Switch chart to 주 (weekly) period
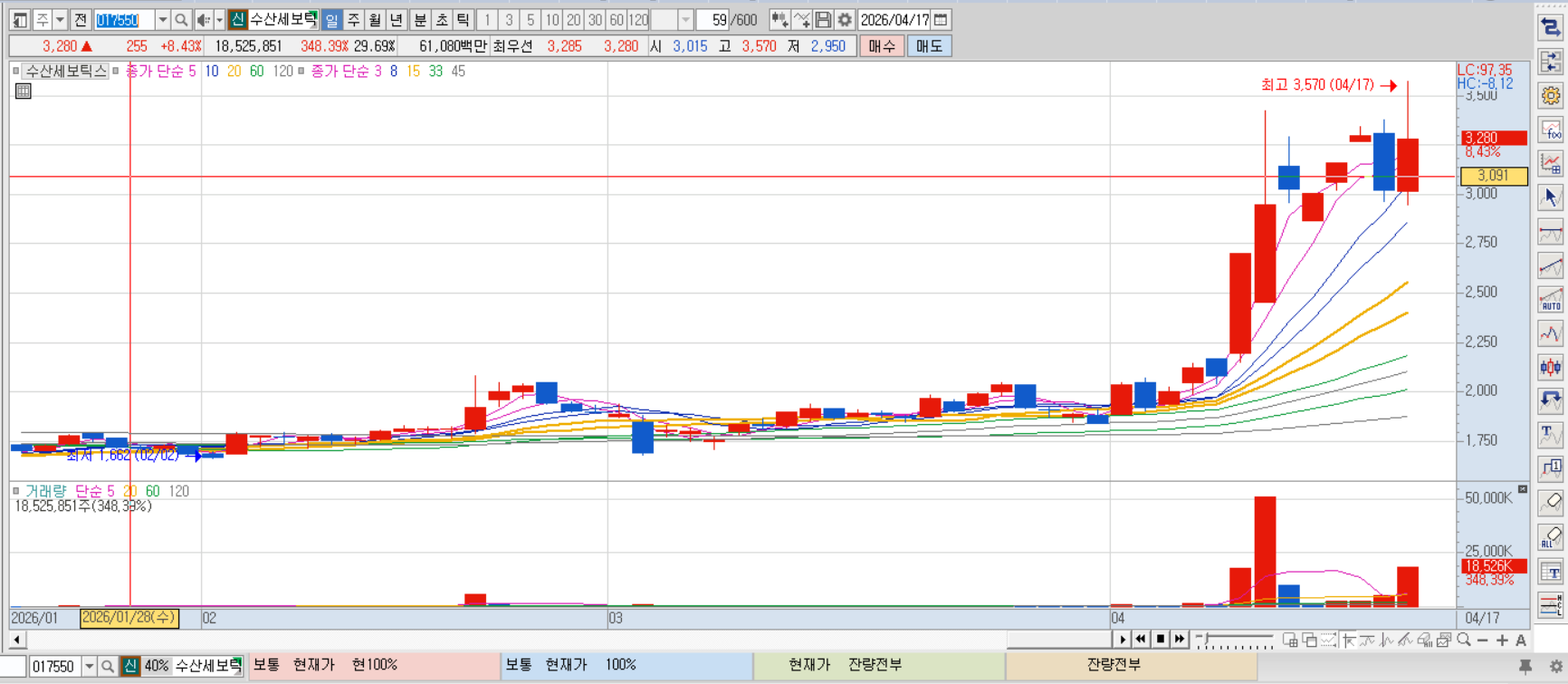This screenshot has width=1568, height=684. click(353, 20)
